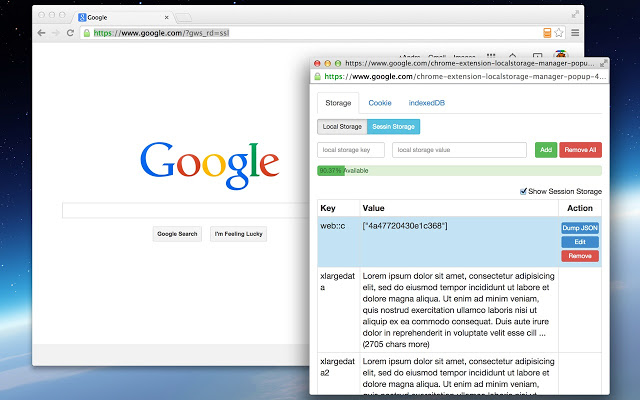Click the 90.37% available progress bar
This screenshot has height=400, width=640.
[460, 171]
